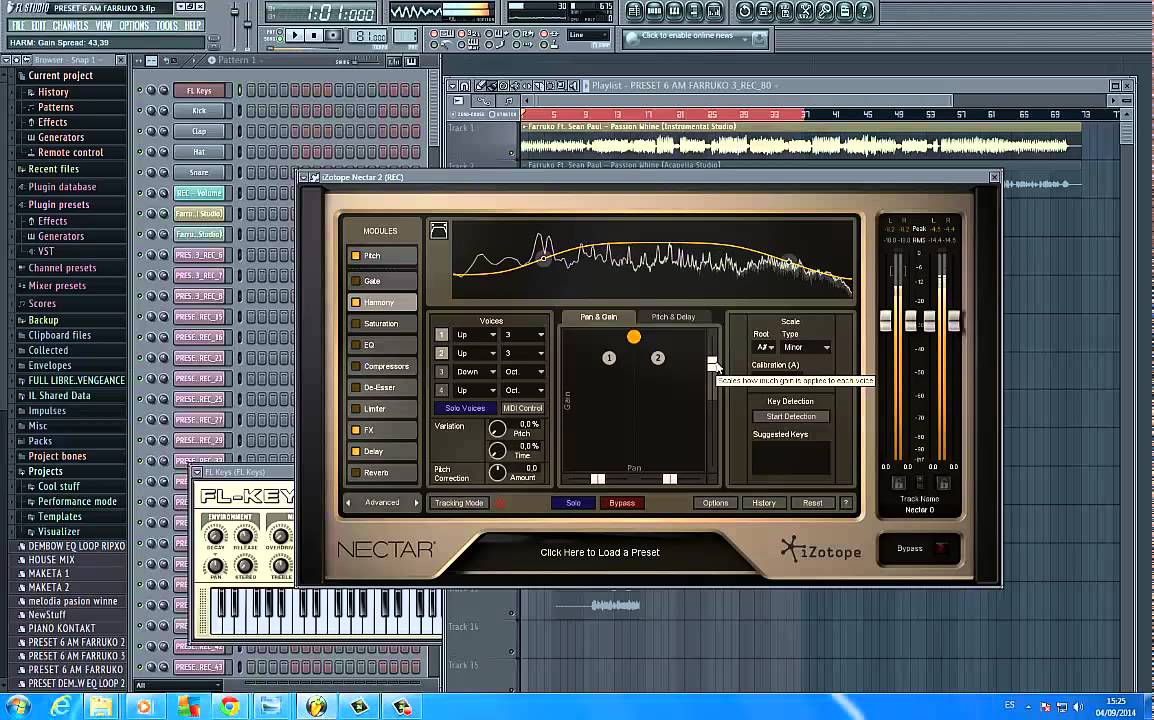Click the Solo Voices button

465,408
